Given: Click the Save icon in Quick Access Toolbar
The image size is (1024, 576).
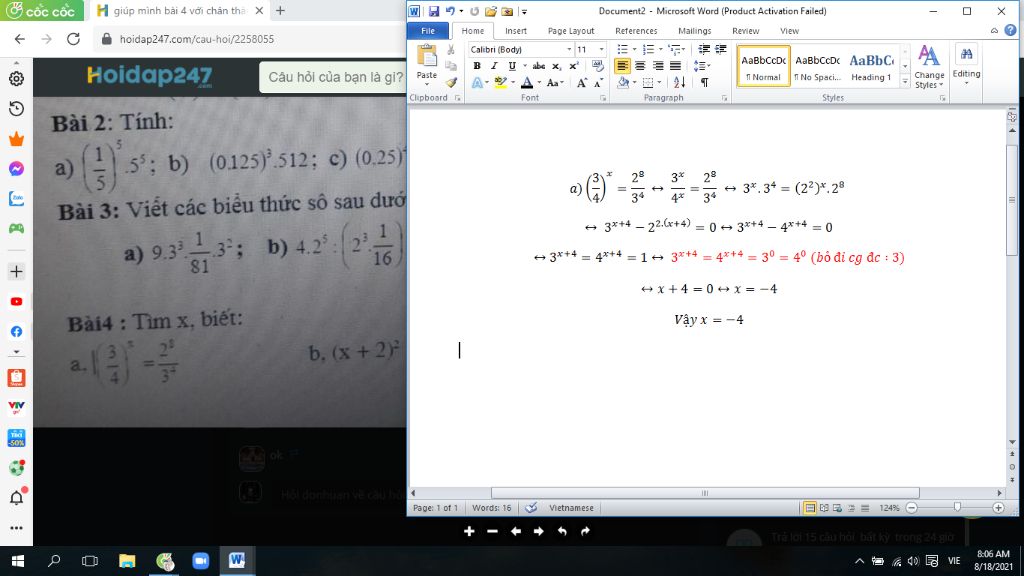Looking at the screenshot, I should pos(434,11).
